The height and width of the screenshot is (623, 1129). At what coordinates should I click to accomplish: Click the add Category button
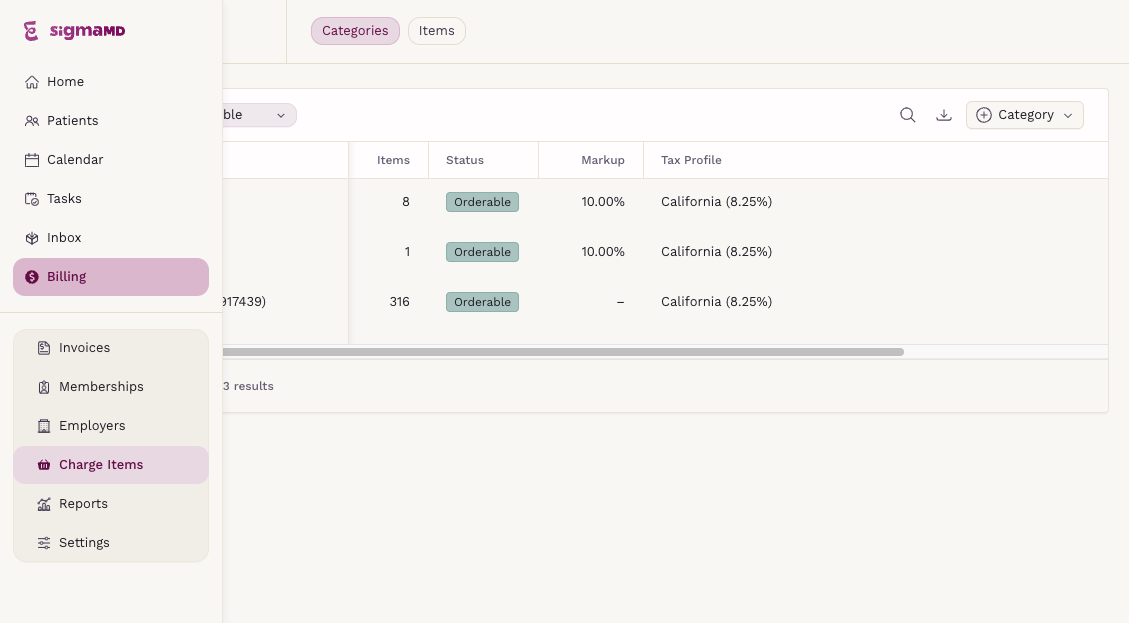point(1025,115)
